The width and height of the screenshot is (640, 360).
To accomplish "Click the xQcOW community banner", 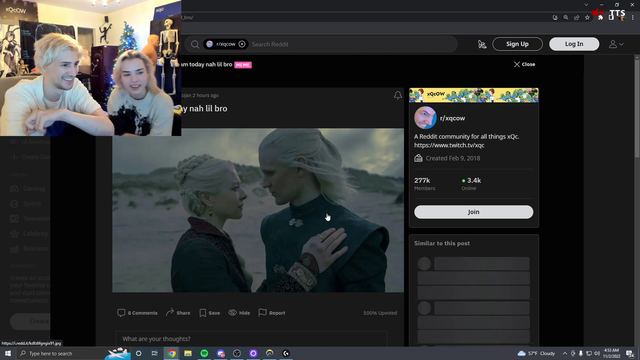I will [x=473, y=96].
